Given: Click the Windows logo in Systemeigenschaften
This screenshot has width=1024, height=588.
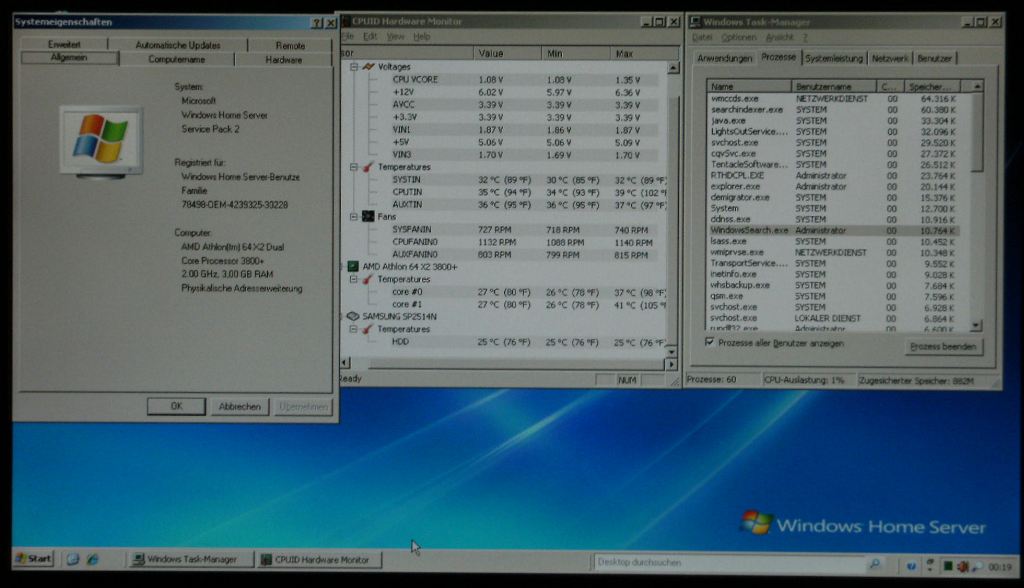Looking at the screenshot, I should tap(101, 139).
